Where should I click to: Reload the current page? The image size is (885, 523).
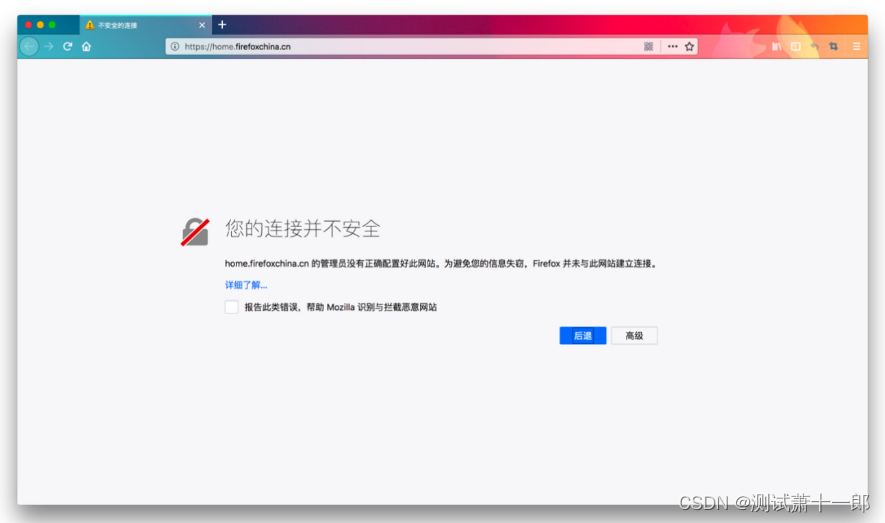point(68,46)
